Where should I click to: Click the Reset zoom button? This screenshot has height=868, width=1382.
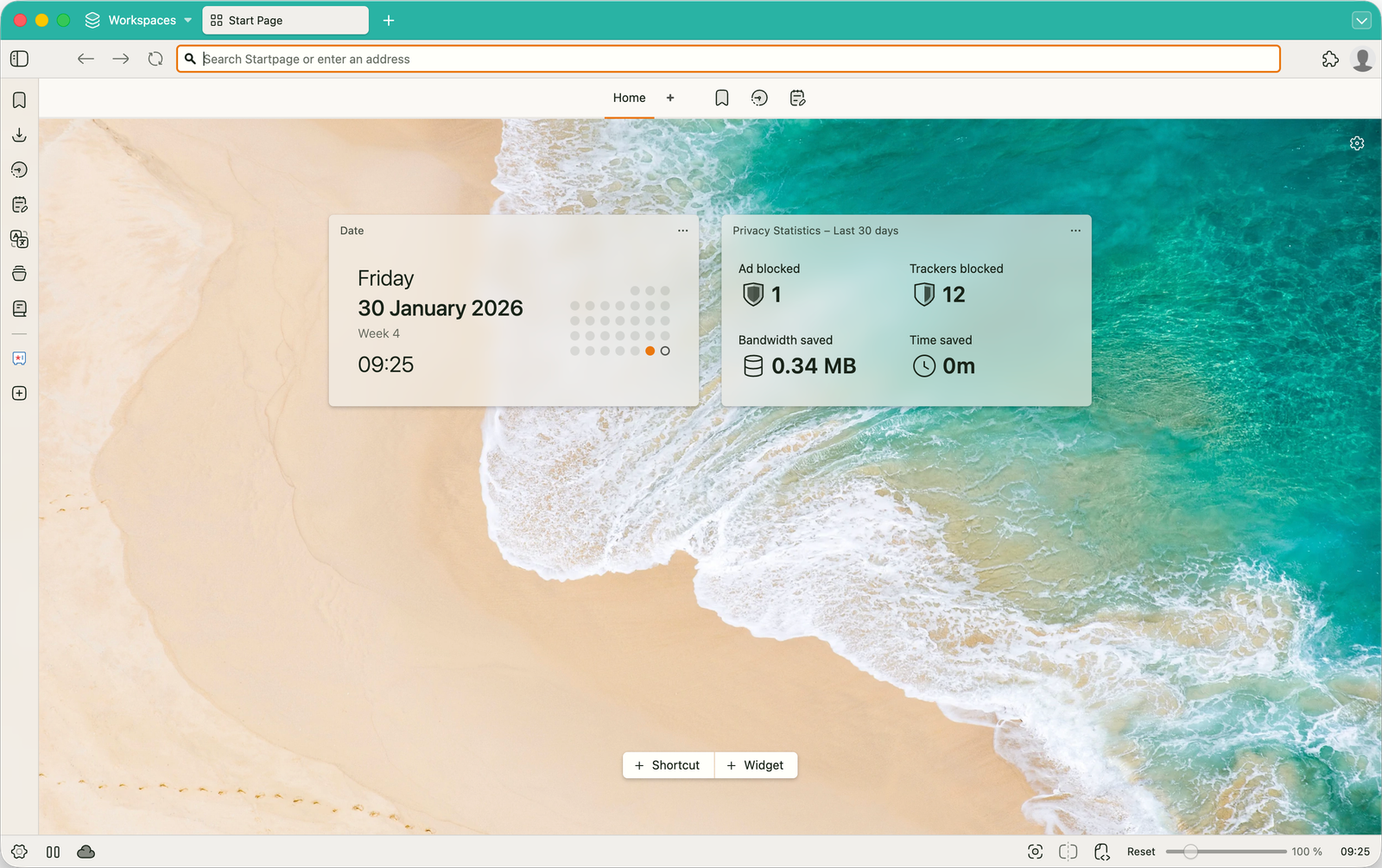point(1141,852)
